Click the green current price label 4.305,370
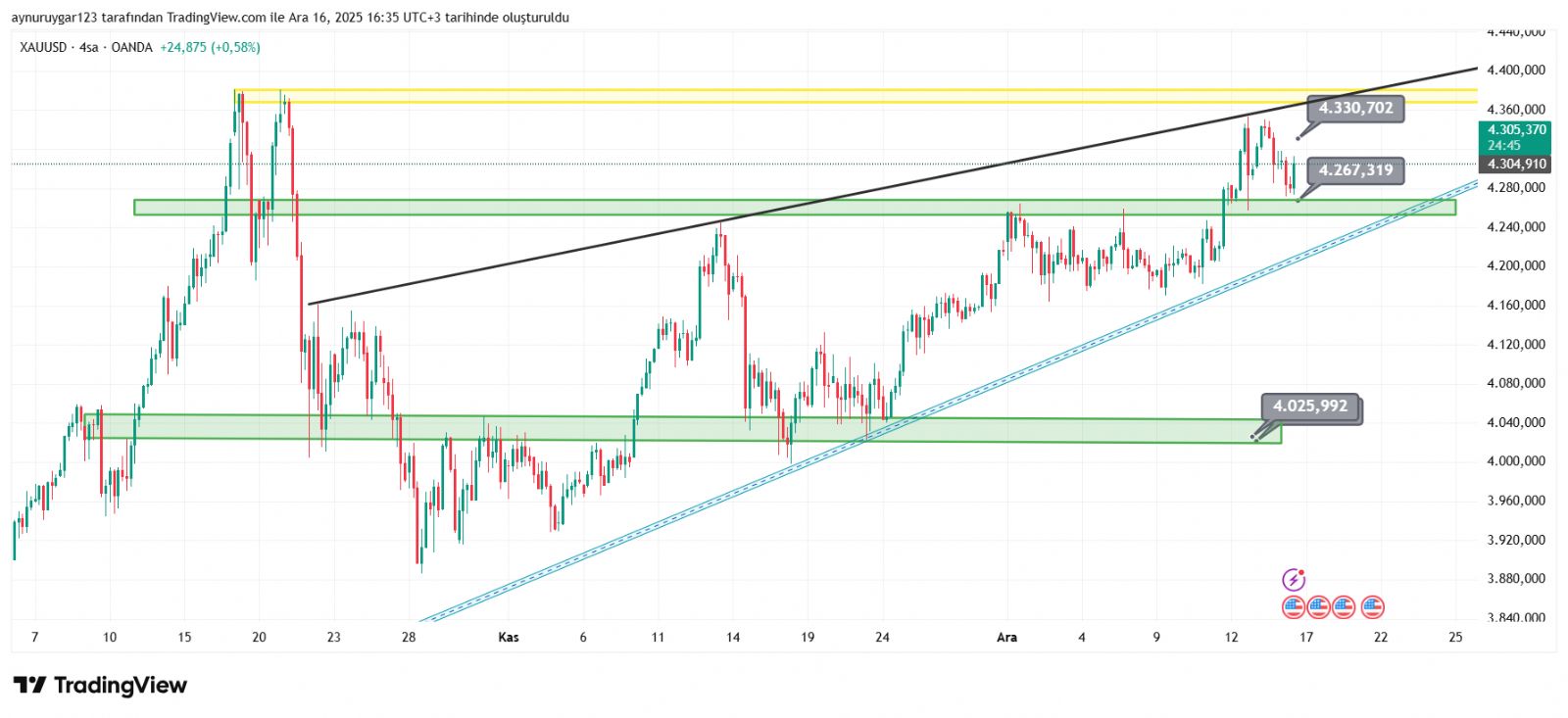The height and width of the screenshot is (718, 1568). 1516,130
